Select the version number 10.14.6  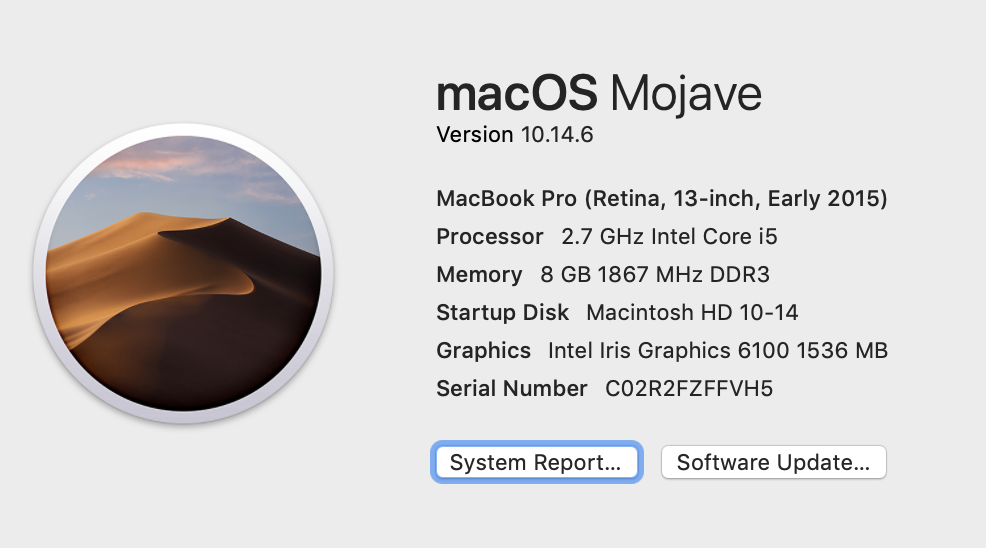(x=557, y=134)
